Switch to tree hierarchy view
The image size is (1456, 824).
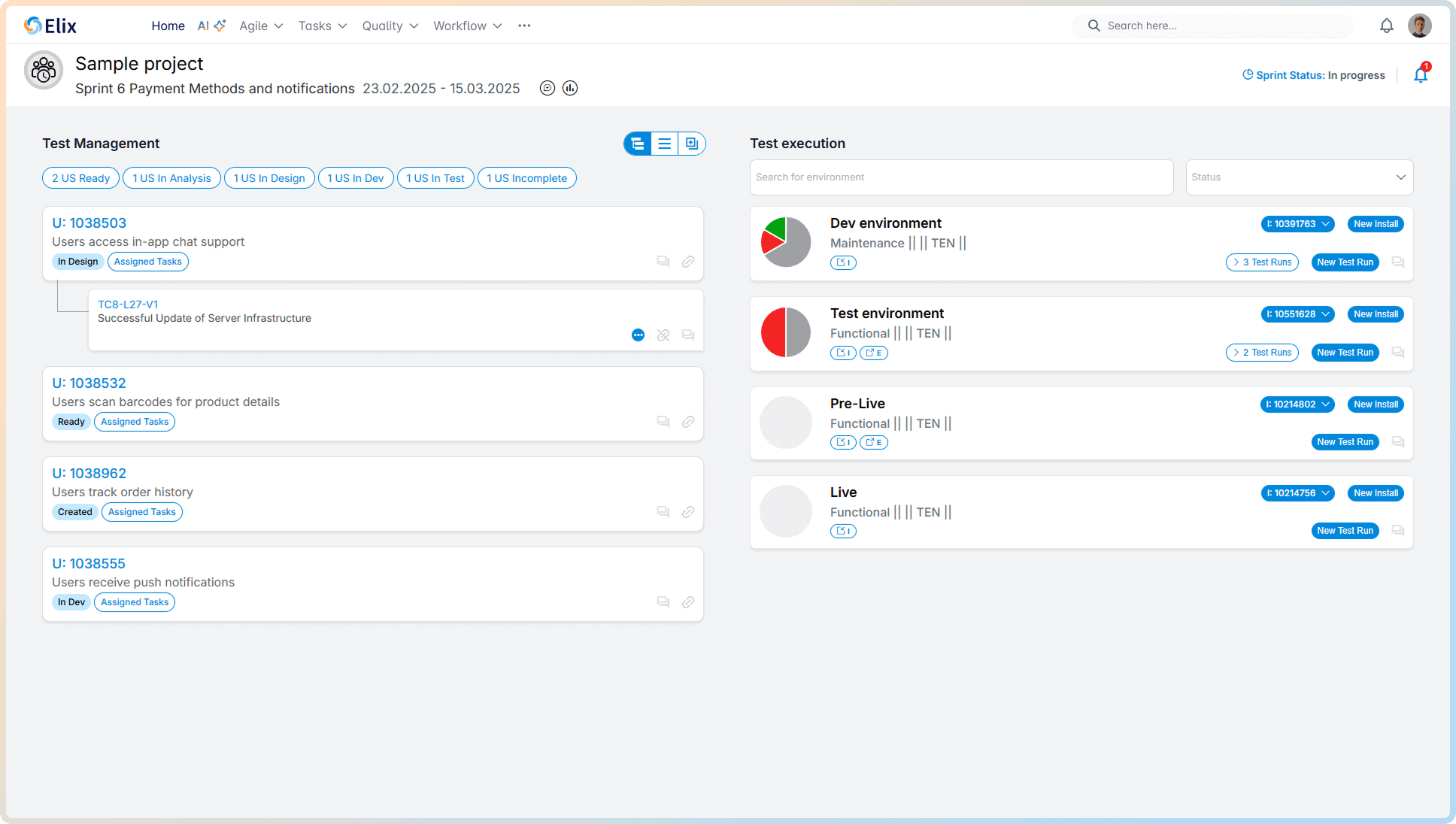coord(638,144)
